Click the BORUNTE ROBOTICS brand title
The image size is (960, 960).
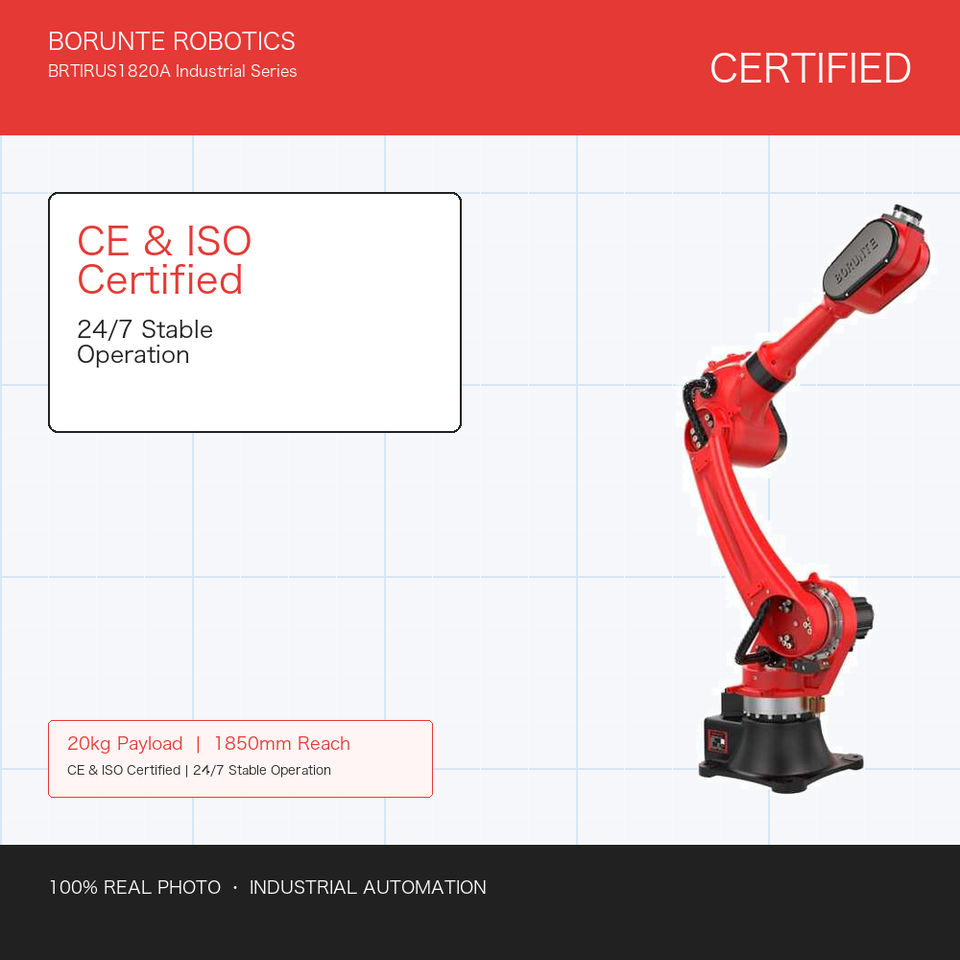point(171,41)
